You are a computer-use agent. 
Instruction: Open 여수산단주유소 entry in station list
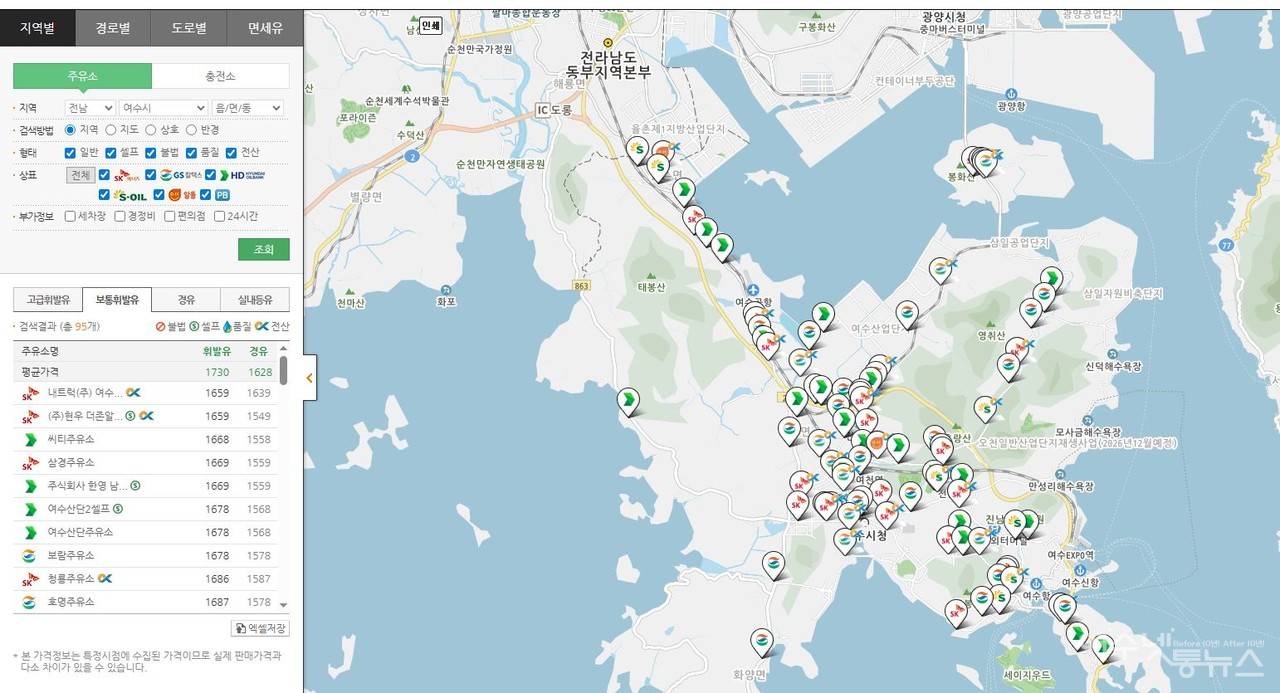(80, 533)
